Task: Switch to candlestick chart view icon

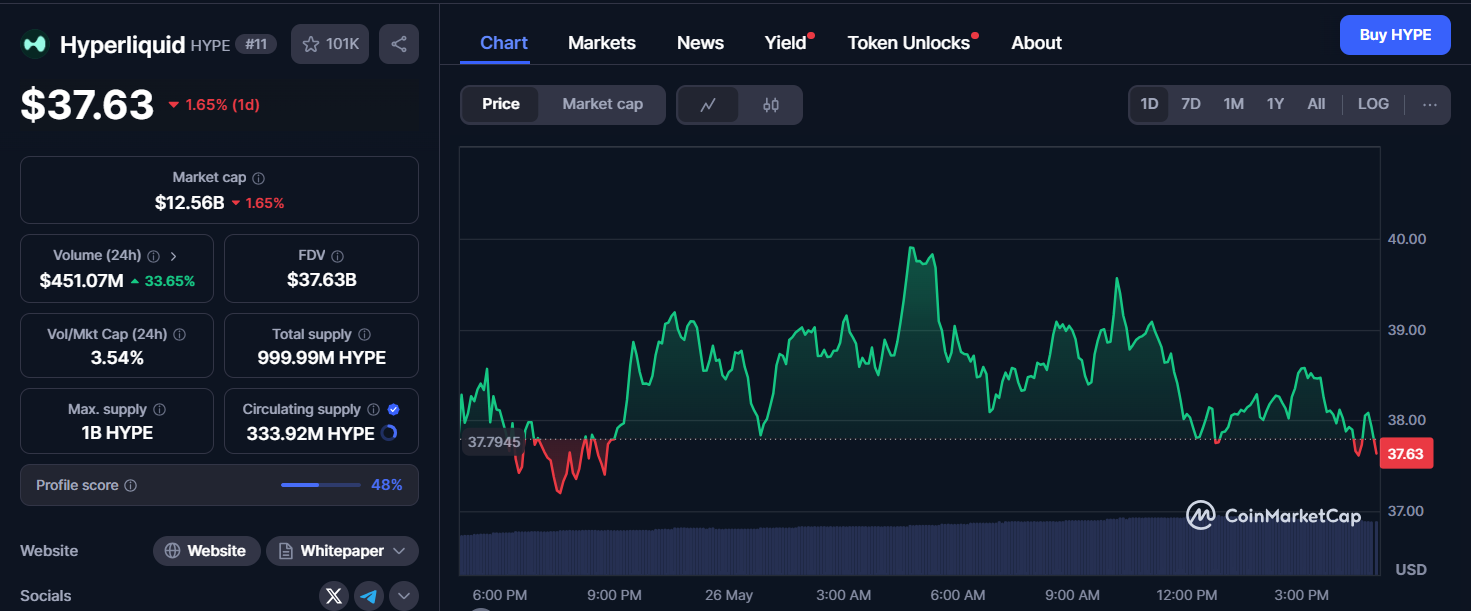Action: pos(771,104)
